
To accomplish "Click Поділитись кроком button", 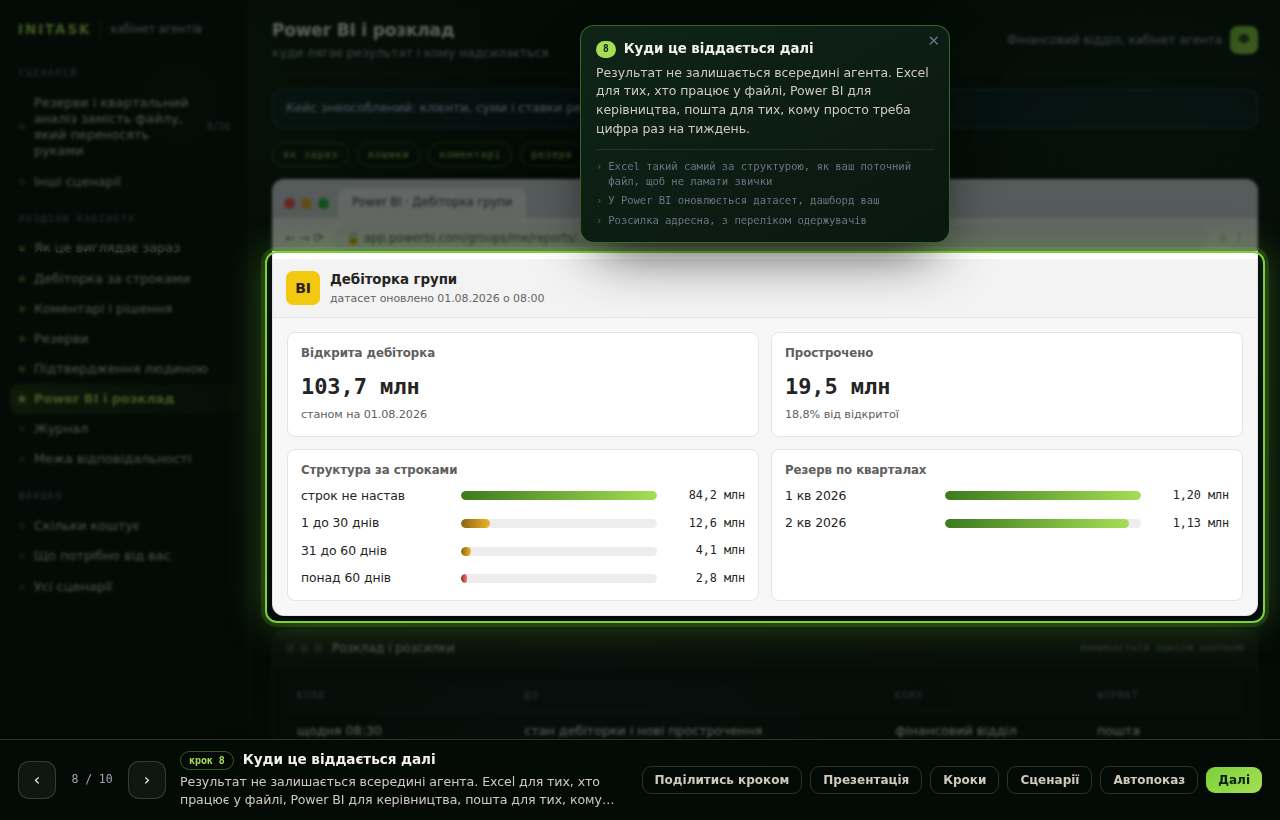I will (x=722, y=780).
